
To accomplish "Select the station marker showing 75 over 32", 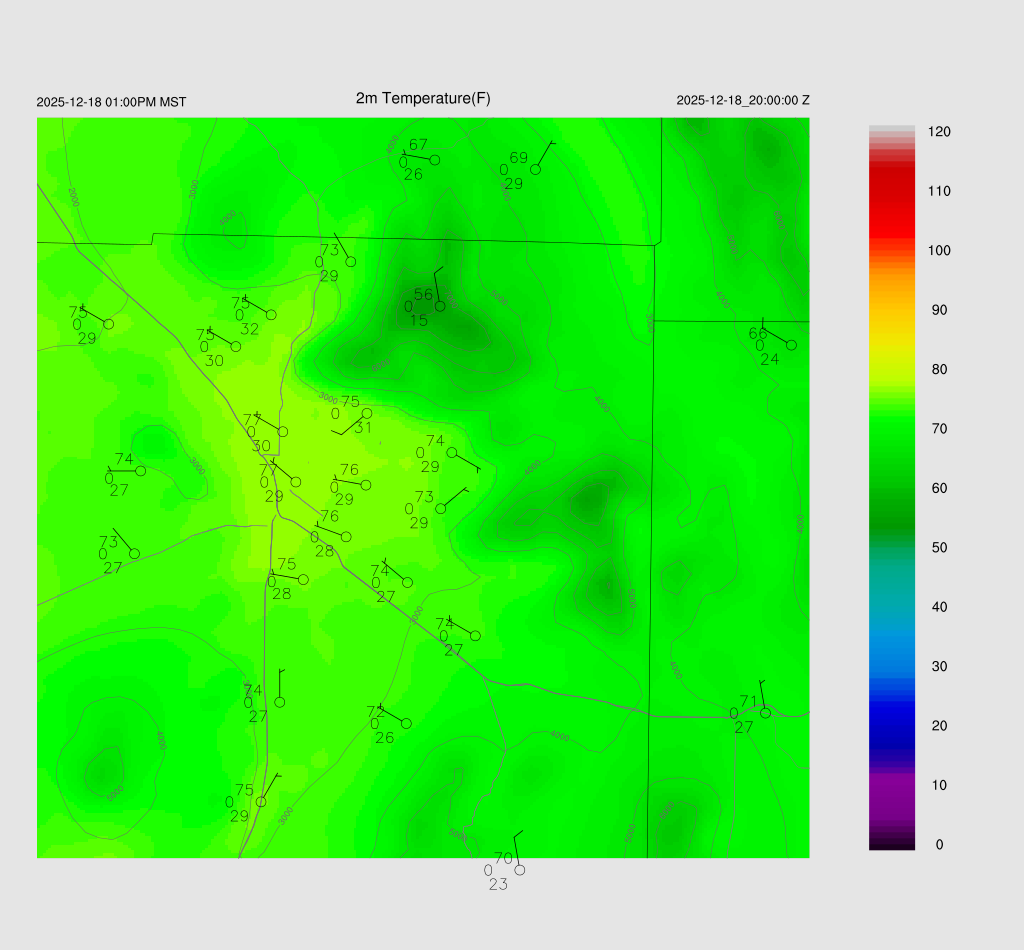I will [x=271, y=315].
